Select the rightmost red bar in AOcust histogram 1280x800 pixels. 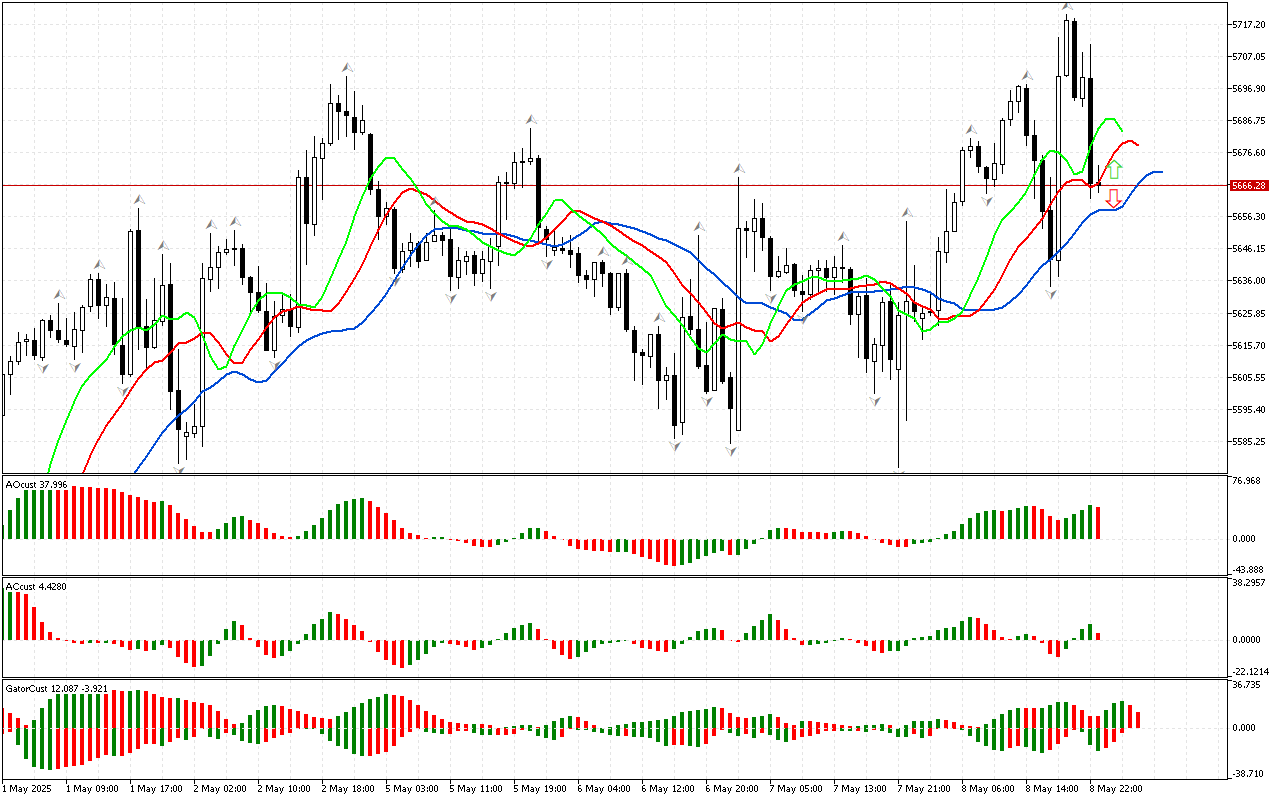(x=1097, y=523)
